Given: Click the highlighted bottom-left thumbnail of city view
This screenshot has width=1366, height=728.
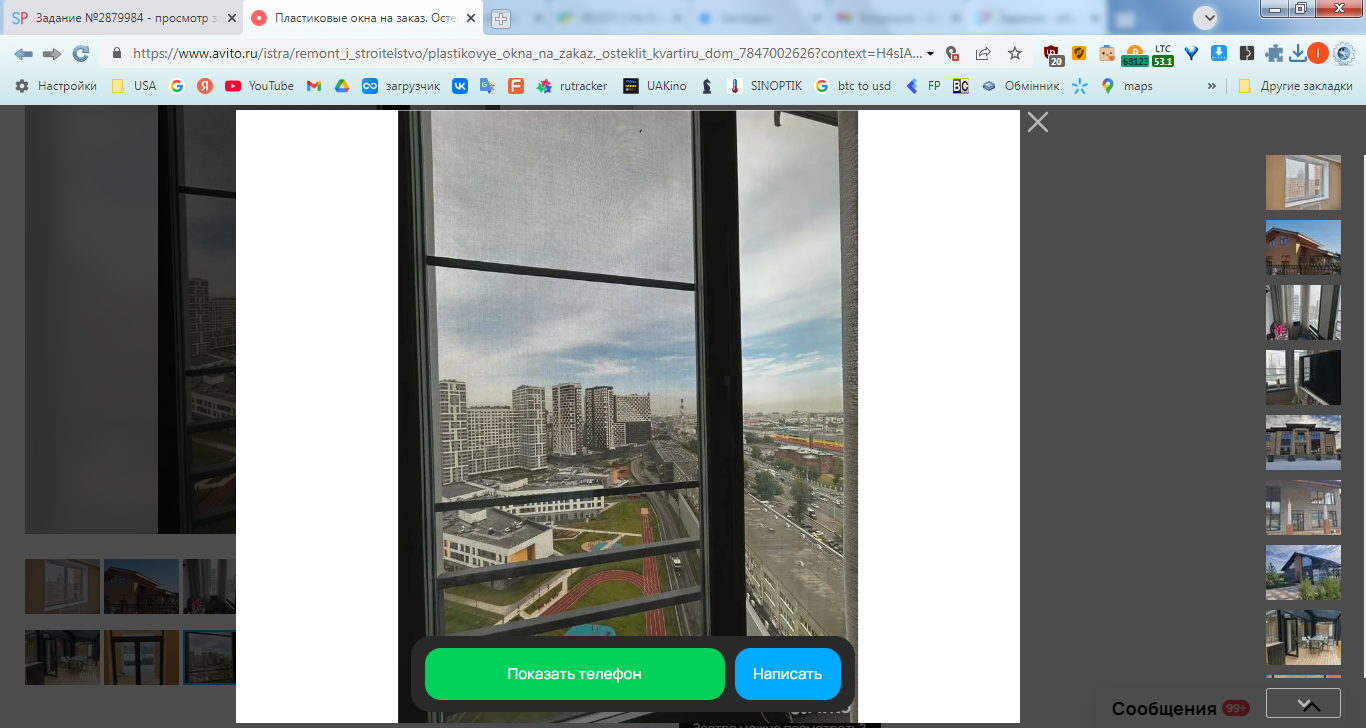Looking at the screenshot, I should pyautogui.click(x=209, y=657).
